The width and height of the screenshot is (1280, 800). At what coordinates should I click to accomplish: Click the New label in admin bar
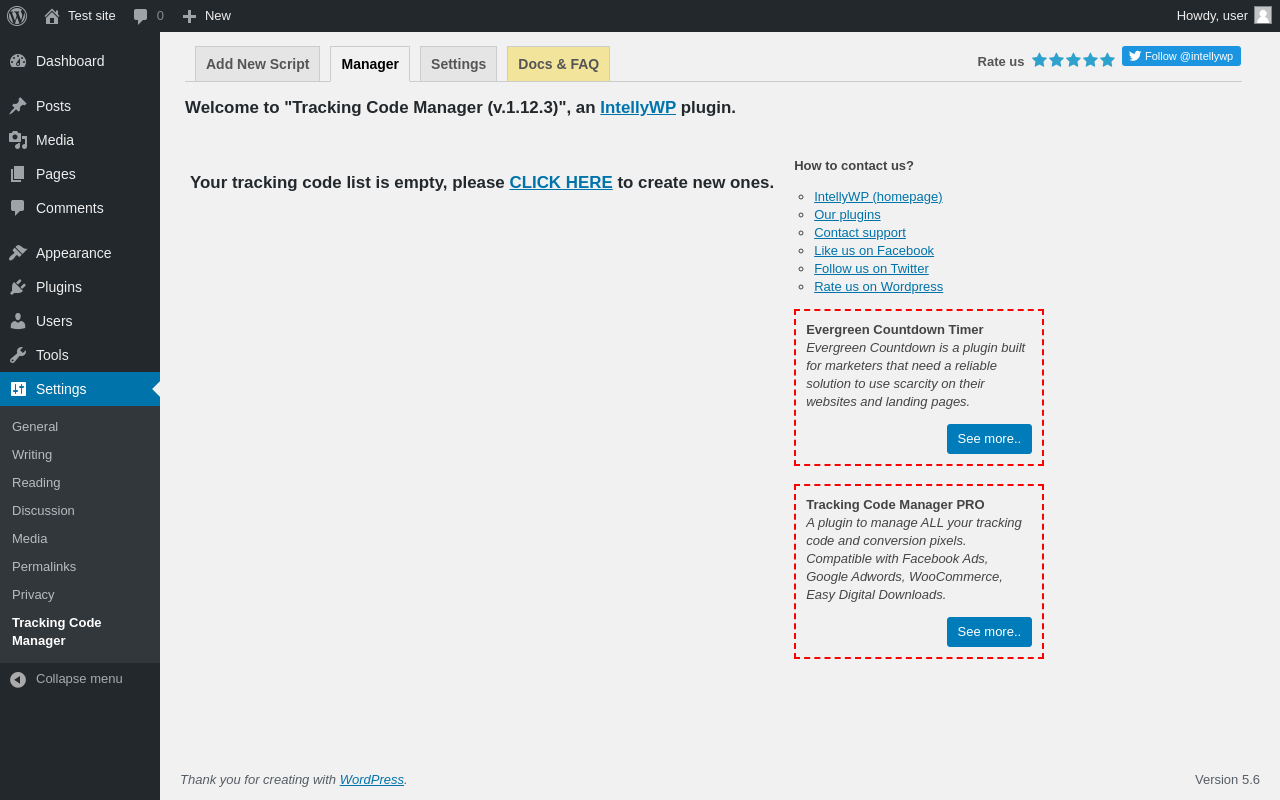pos(218,16)
